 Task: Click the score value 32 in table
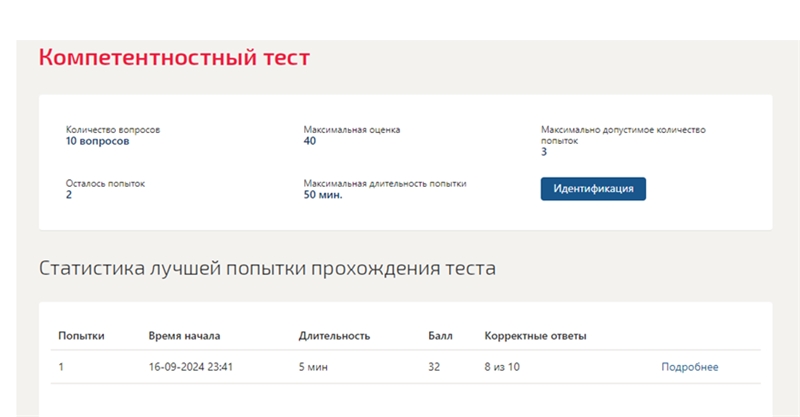click(434, 367)
